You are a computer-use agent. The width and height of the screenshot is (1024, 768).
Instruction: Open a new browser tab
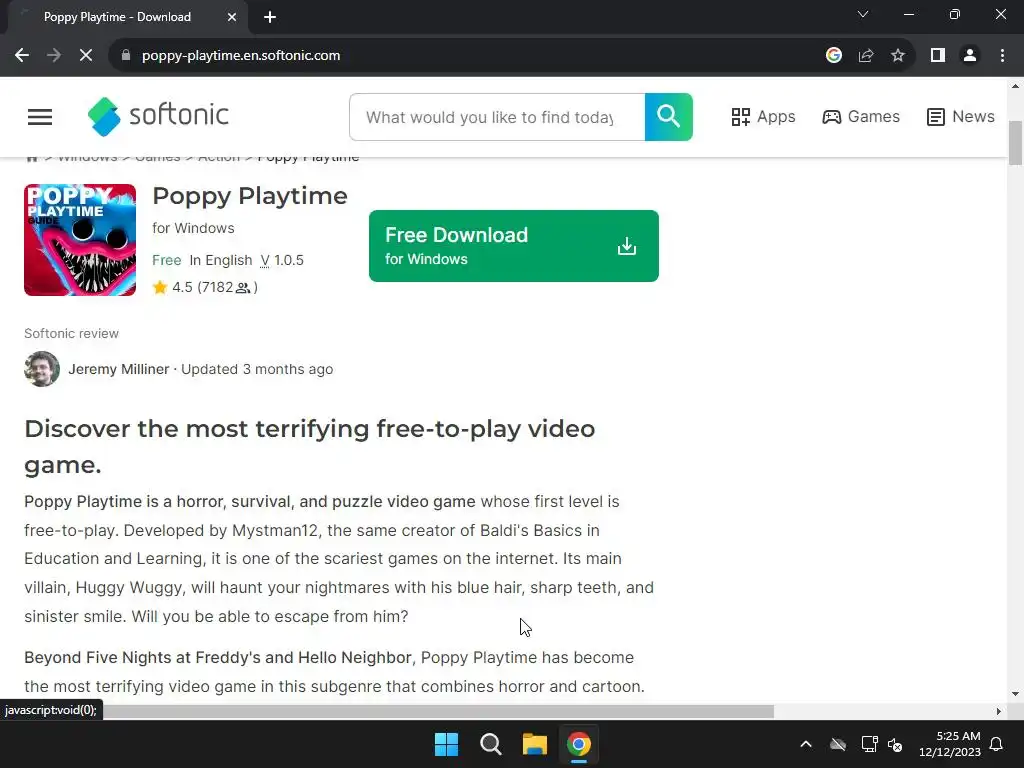[270, 17]
